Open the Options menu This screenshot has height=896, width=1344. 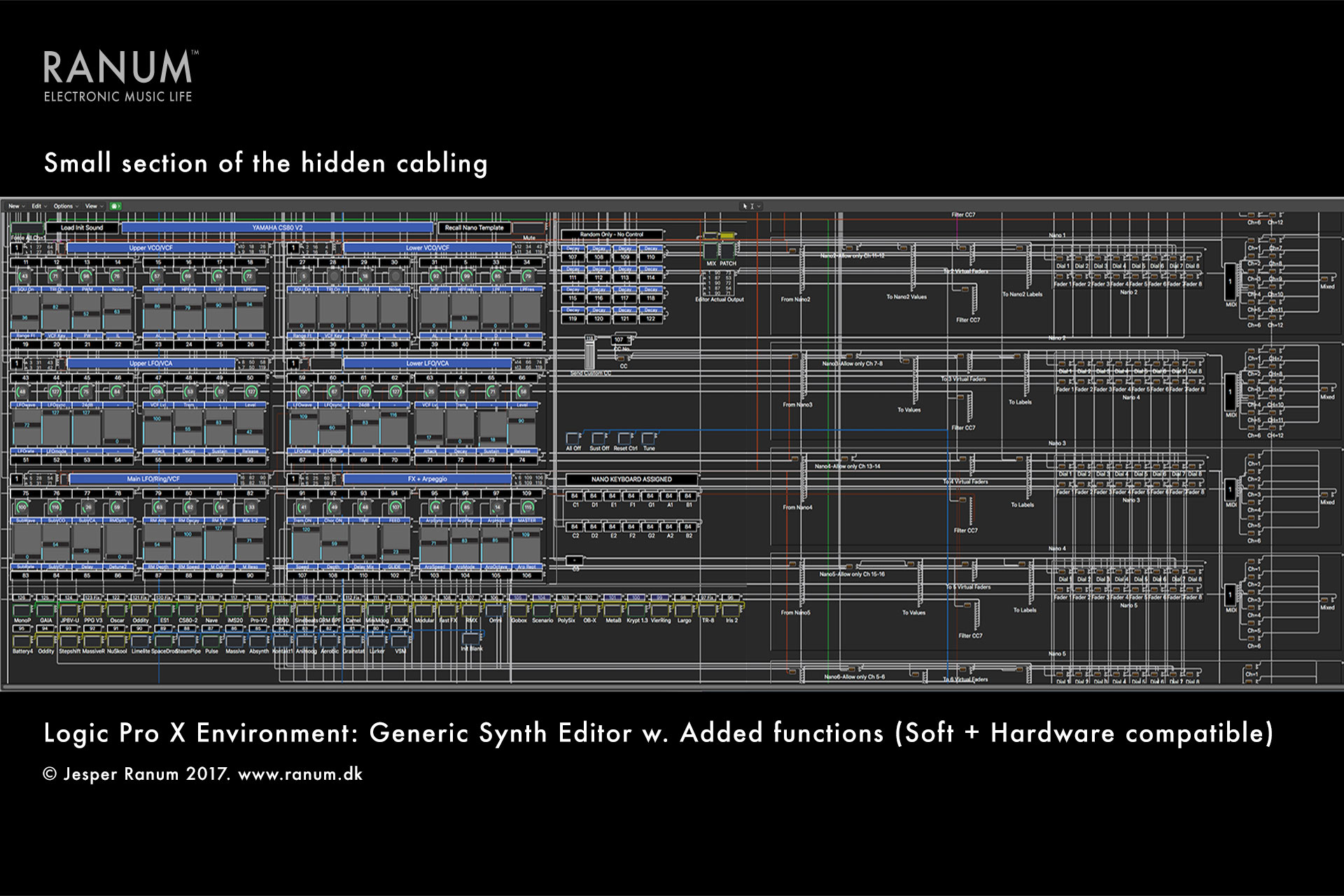pyautogui.click(x=65, y=206)
